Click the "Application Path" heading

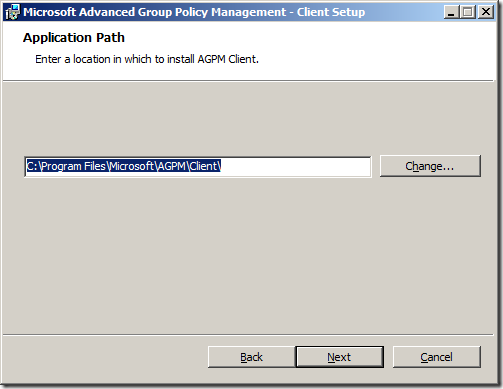coord(74,38)
